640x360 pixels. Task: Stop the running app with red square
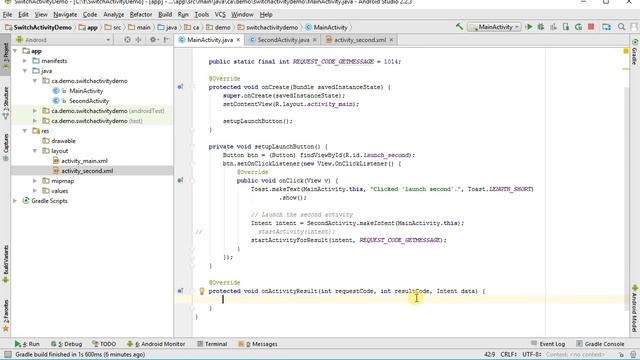click(x=591, y=27)
